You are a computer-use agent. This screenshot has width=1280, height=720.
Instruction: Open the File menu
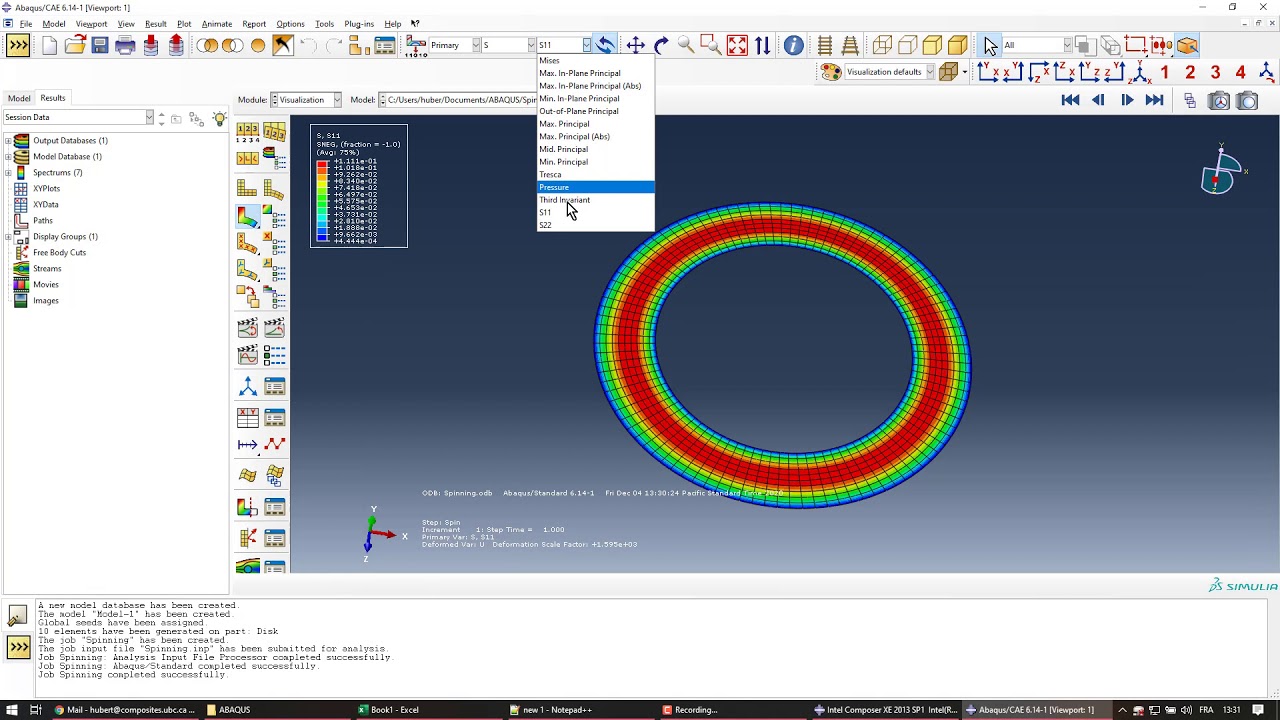(26, 24)
